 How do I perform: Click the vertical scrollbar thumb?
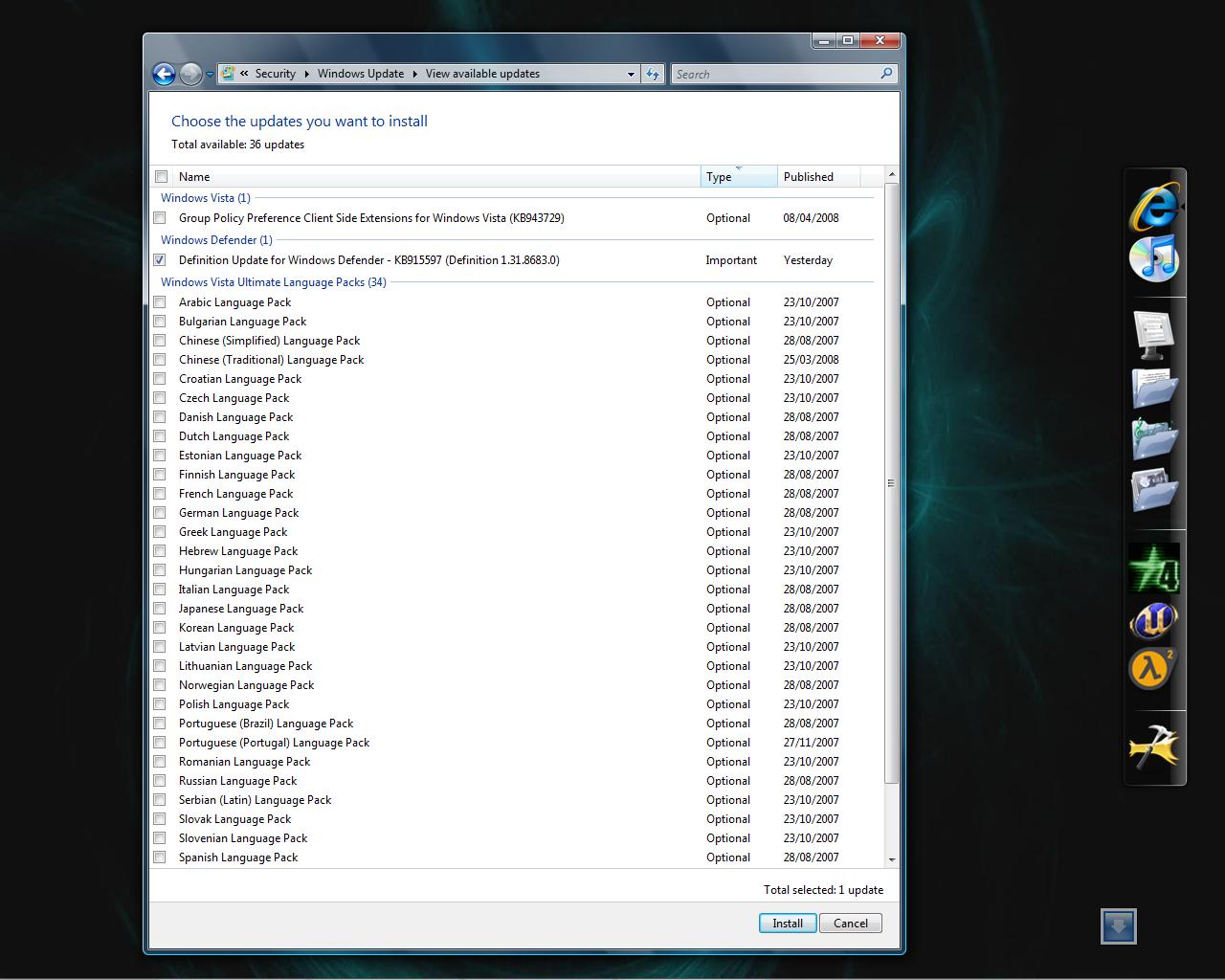pos(892,483)
